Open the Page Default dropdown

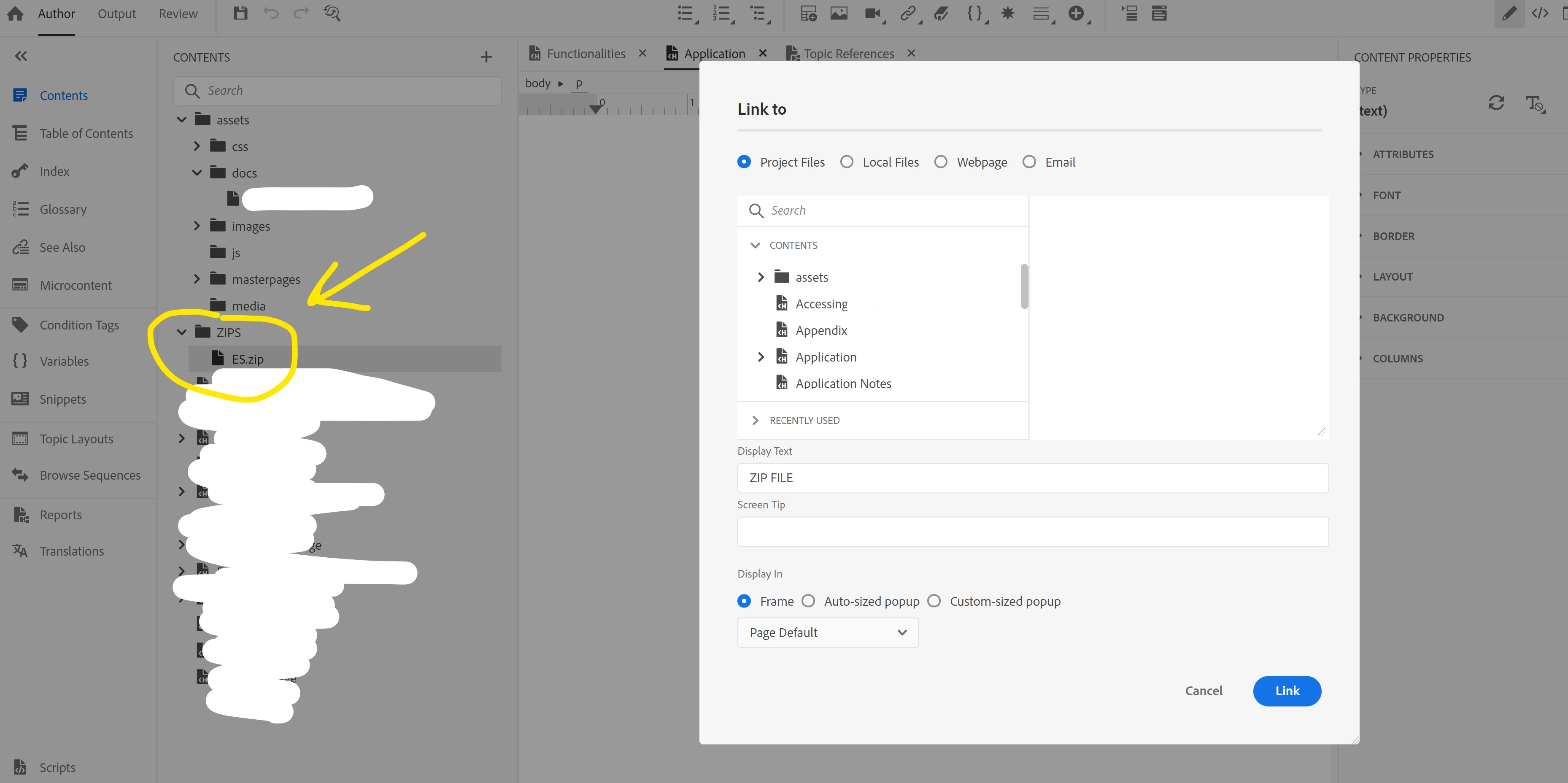pos(827,633)
